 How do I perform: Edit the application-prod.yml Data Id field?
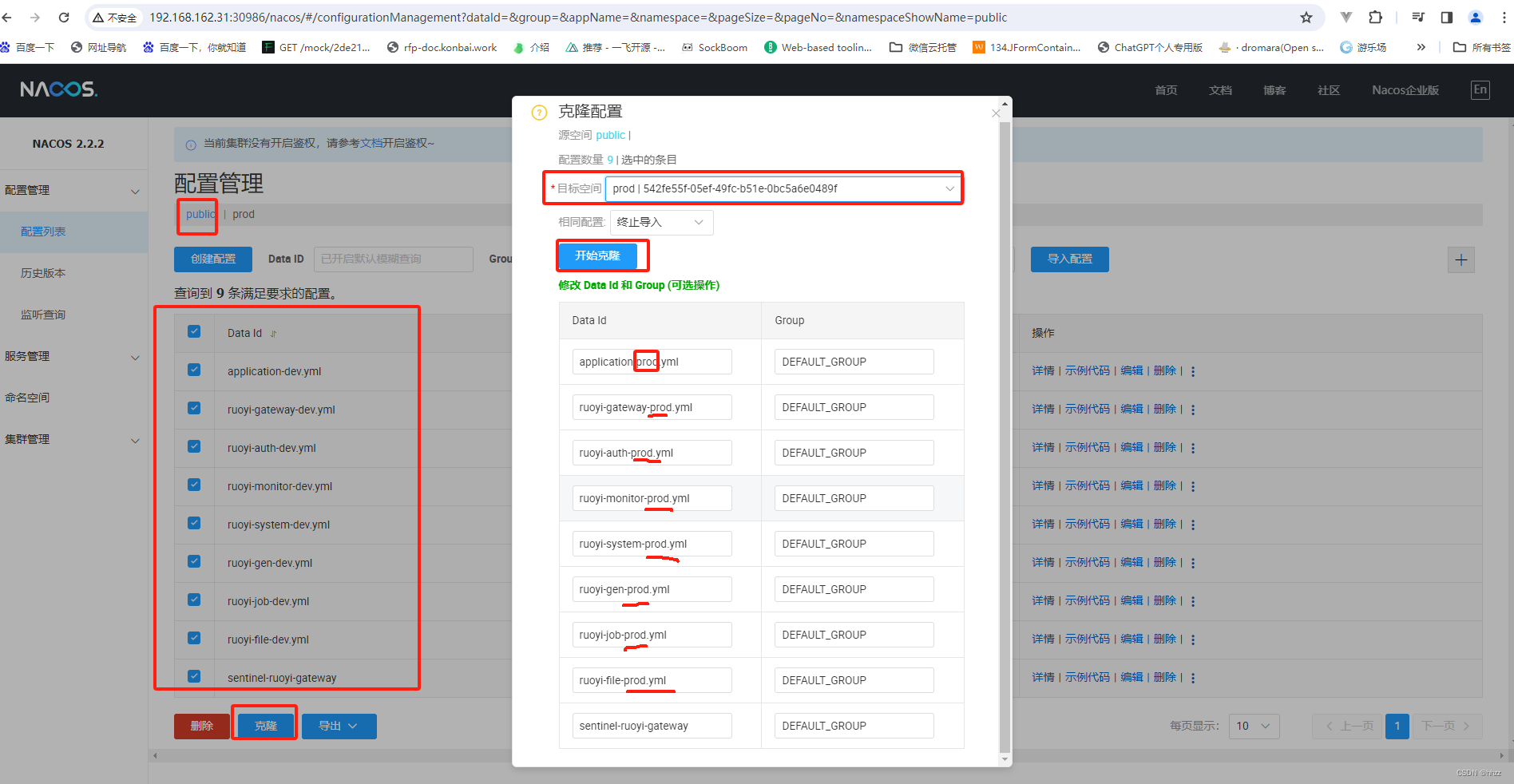pos(652,362)
